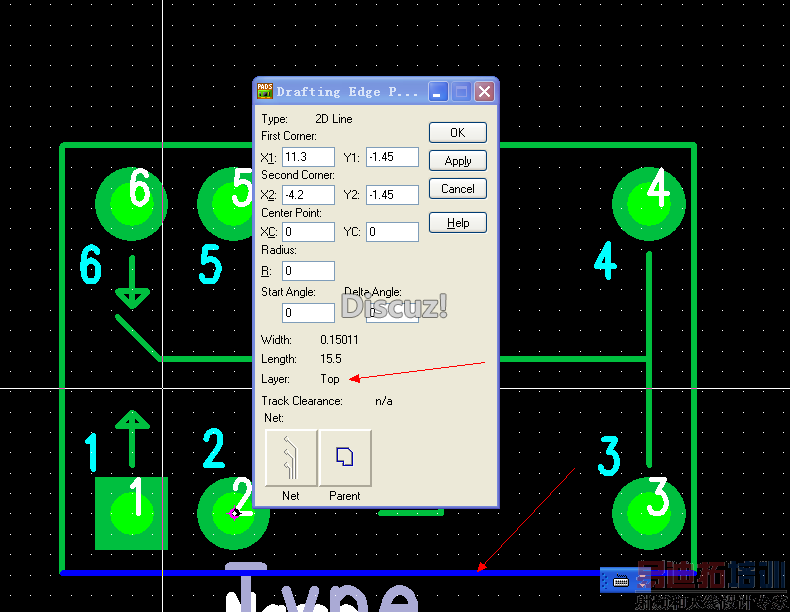The image size is (790, 612).
Task: Select round pad number 3
Action: 649,513
